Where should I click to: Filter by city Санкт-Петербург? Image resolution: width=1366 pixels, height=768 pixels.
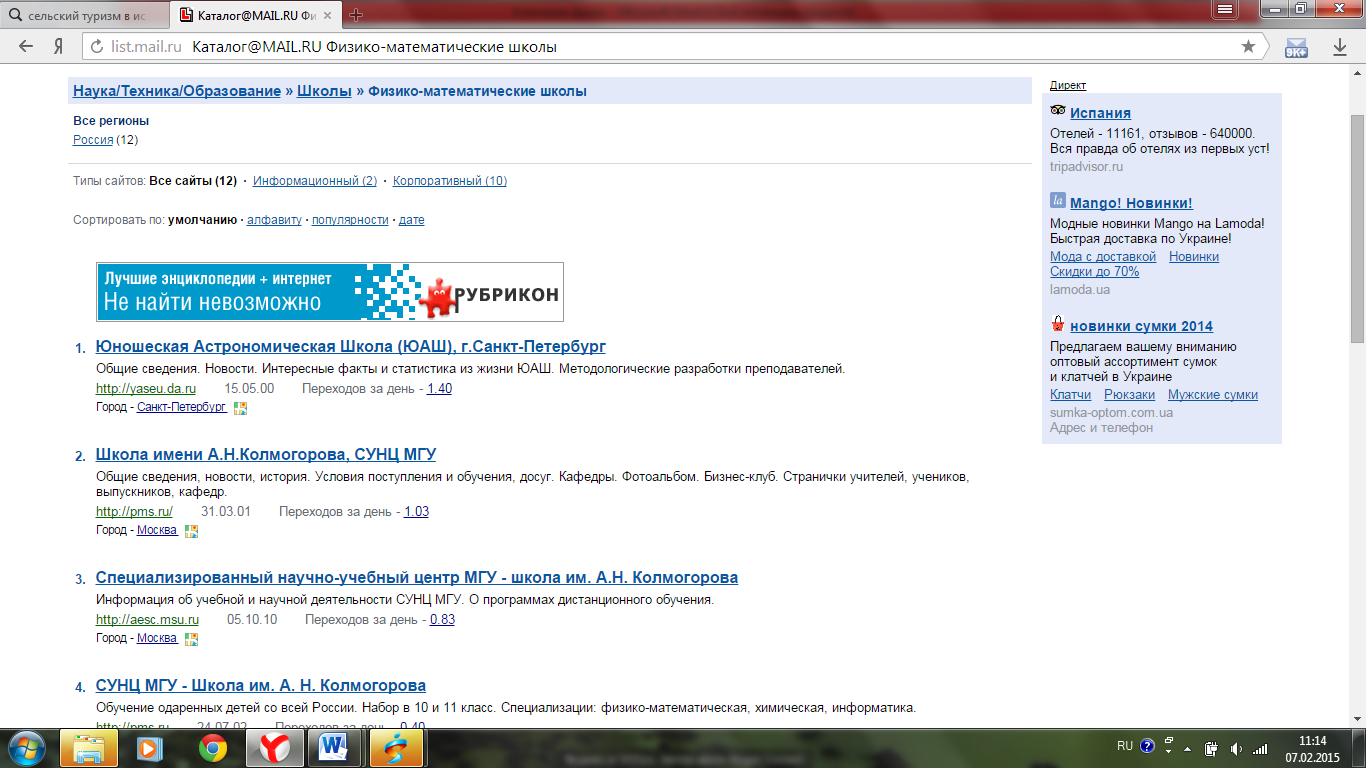click(181, 408)
